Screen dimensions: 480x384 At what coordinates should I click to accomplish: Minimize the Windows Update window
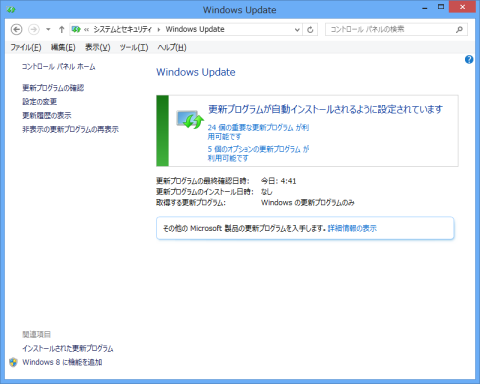click(x=425, y=8)
